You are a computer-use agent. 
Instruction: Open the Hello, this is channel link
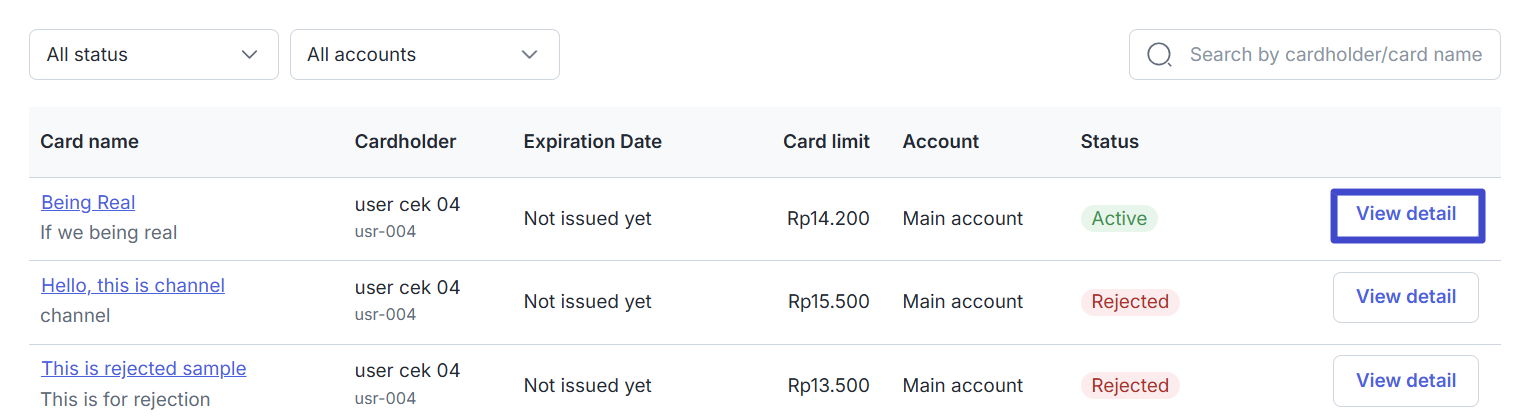133,285
